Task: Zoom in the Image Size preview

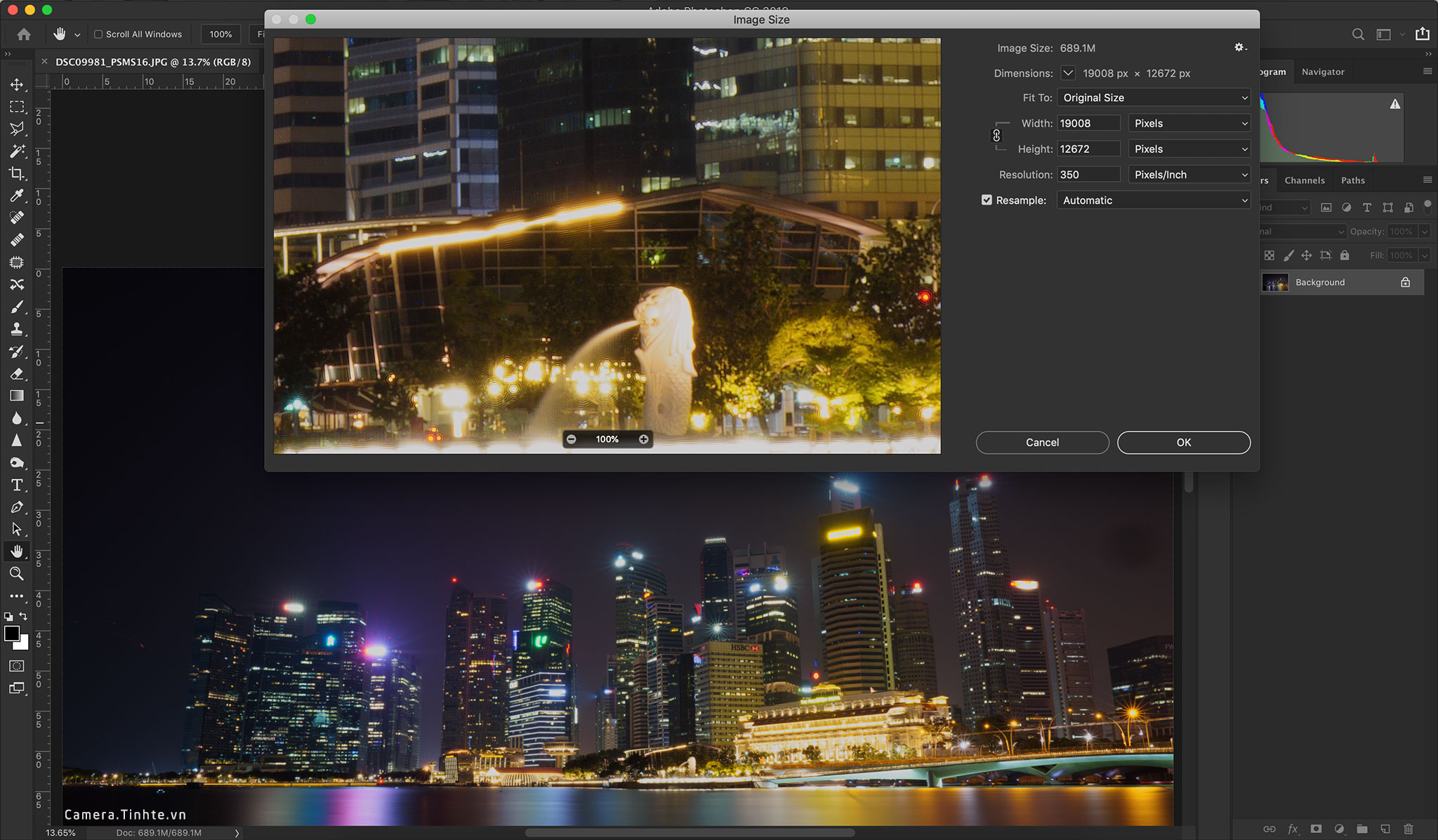Action: (643, 439)
